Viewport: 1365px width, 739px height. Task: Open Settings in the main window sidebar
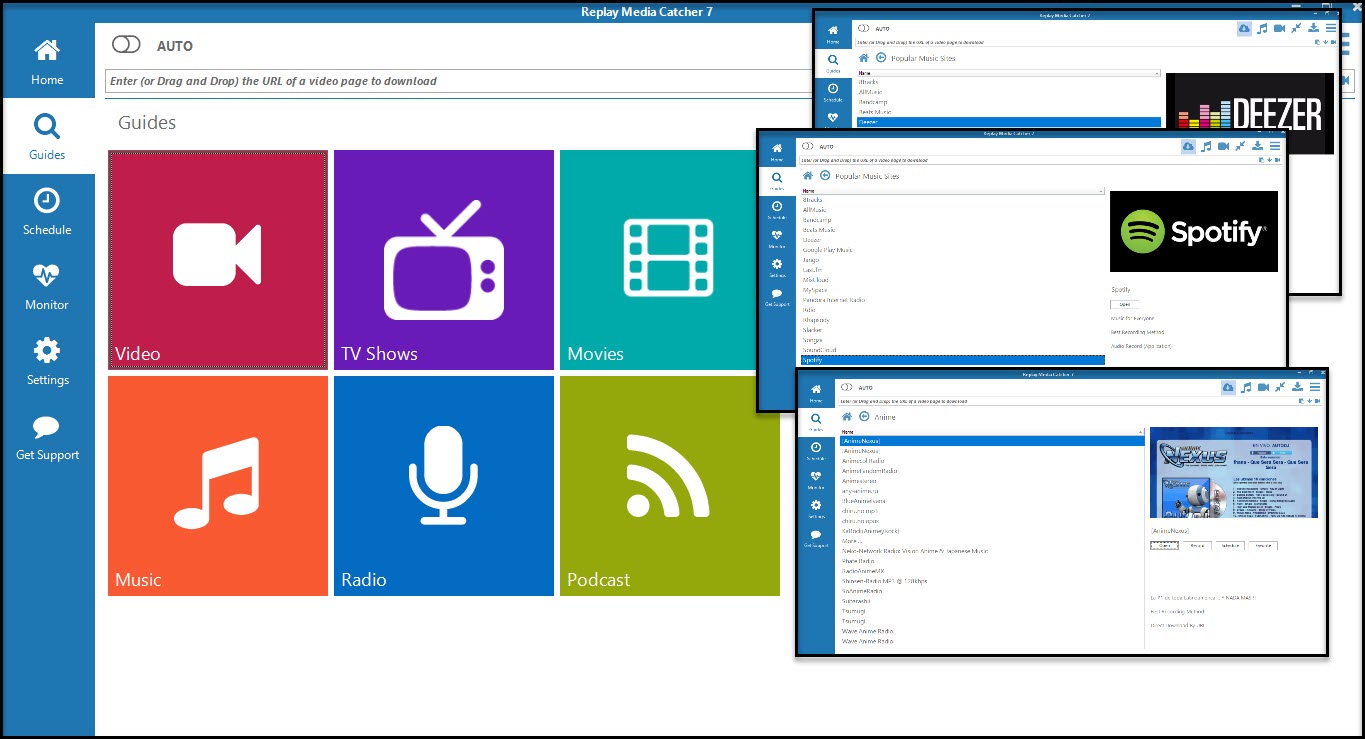47,362
